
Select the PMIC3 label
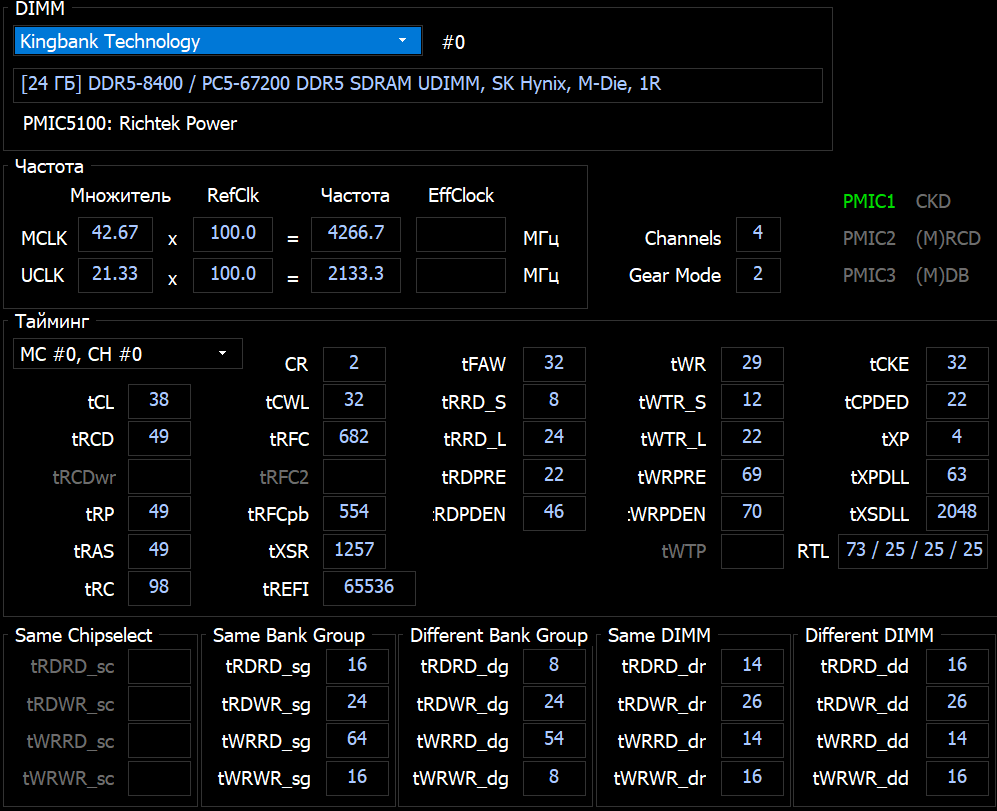point(869,275)
